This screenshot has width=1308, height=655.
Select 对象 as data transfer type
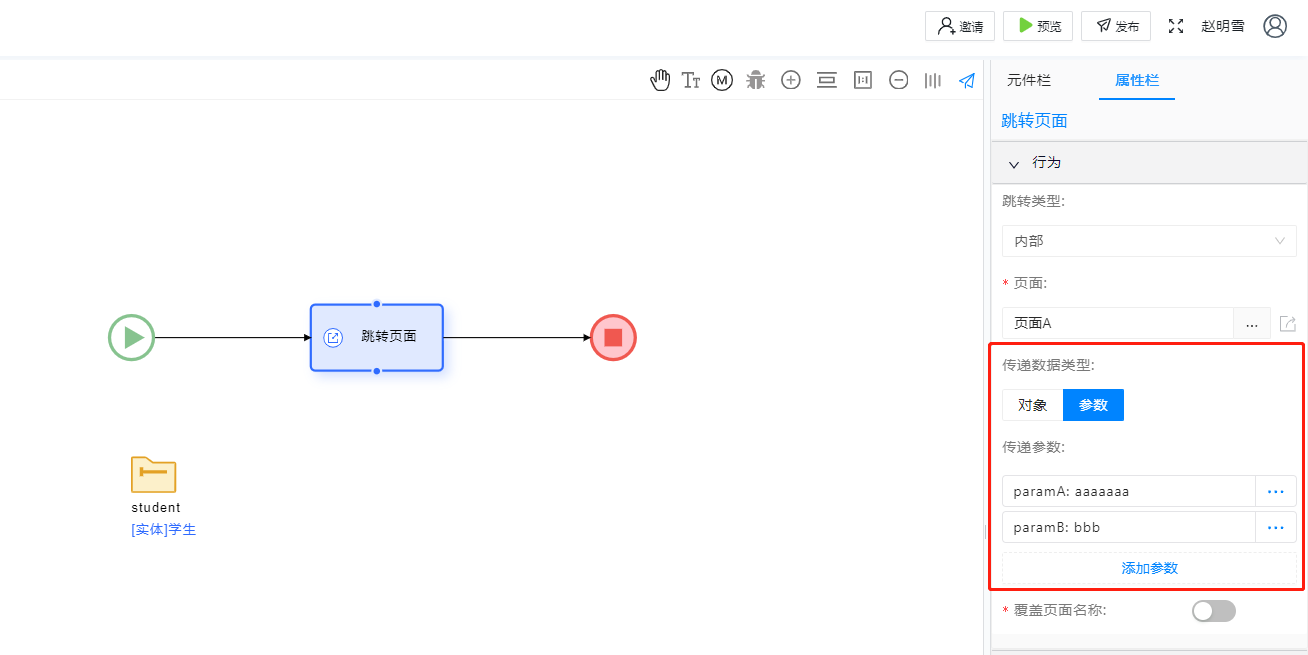tap(1032, 405)
